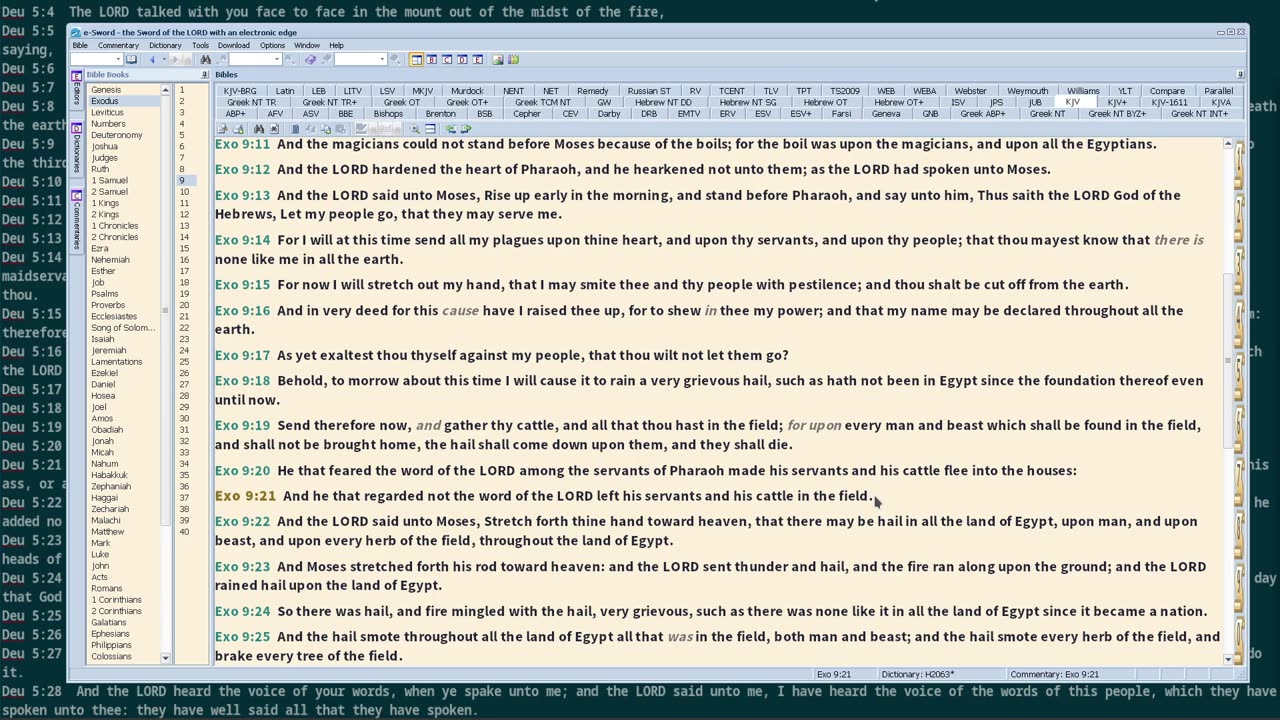Viewport: 1280px width, 720px height.
Task: Open the back-history dropdown arrow
Action: (164, 59)
